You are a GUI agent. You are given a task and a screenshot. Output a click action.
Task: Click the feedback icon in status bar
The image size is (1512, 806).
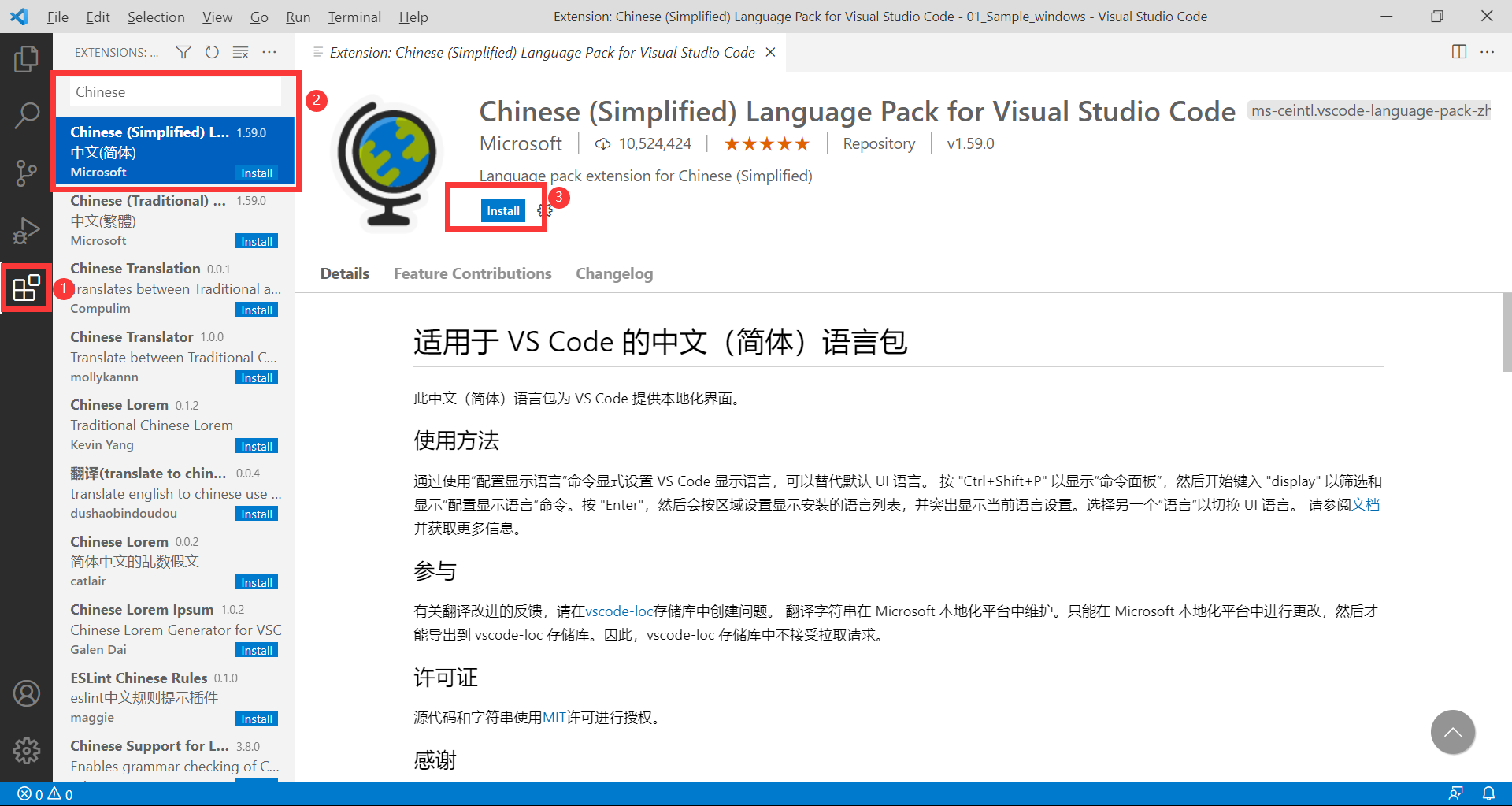coord(1455,794)
